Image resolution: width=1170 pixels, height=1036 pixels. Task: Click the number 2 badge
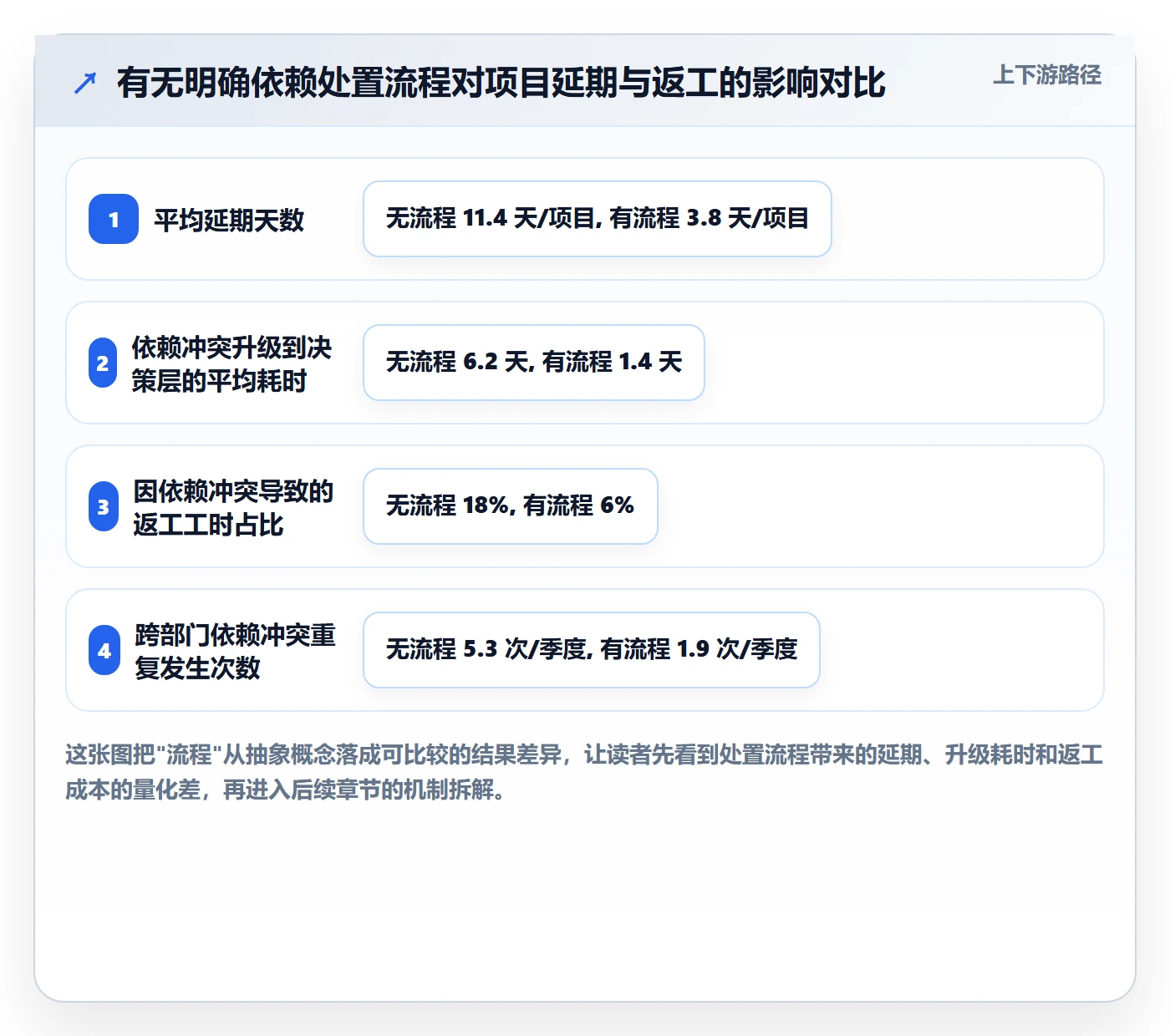(103, 363)
